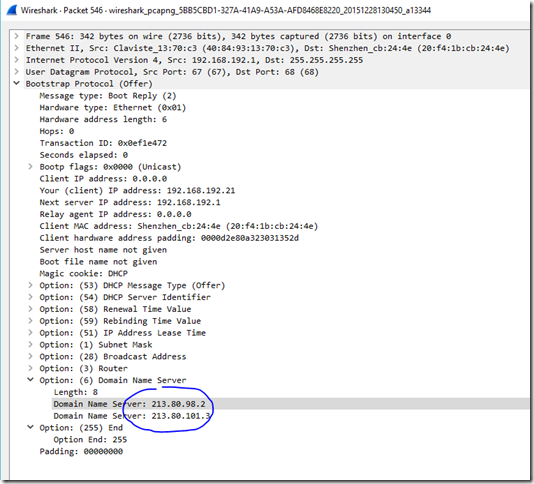Image resolution: width=534 pixels, height=484 pixels.
Task: Select Option (1) Subnet Mask row
Action: point(96,345)
